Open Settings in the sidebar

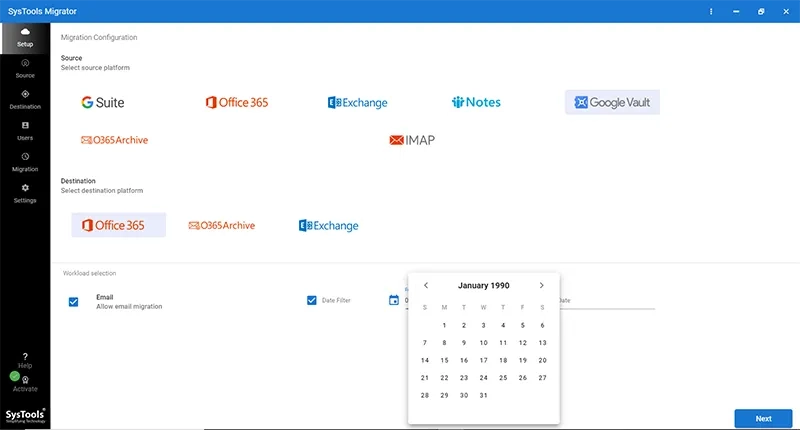(25, 193)
